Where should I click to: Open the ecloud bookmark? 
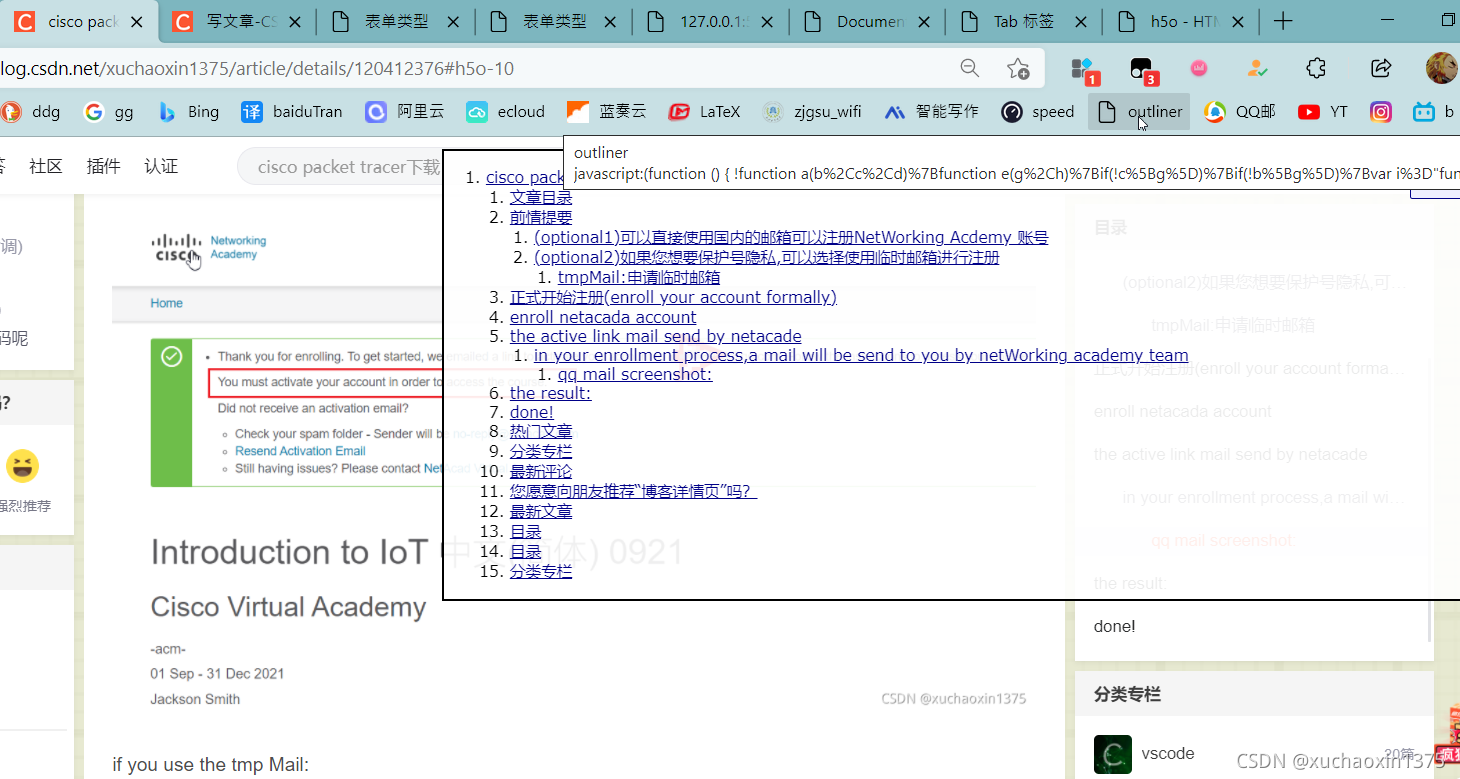pos(506,112)
